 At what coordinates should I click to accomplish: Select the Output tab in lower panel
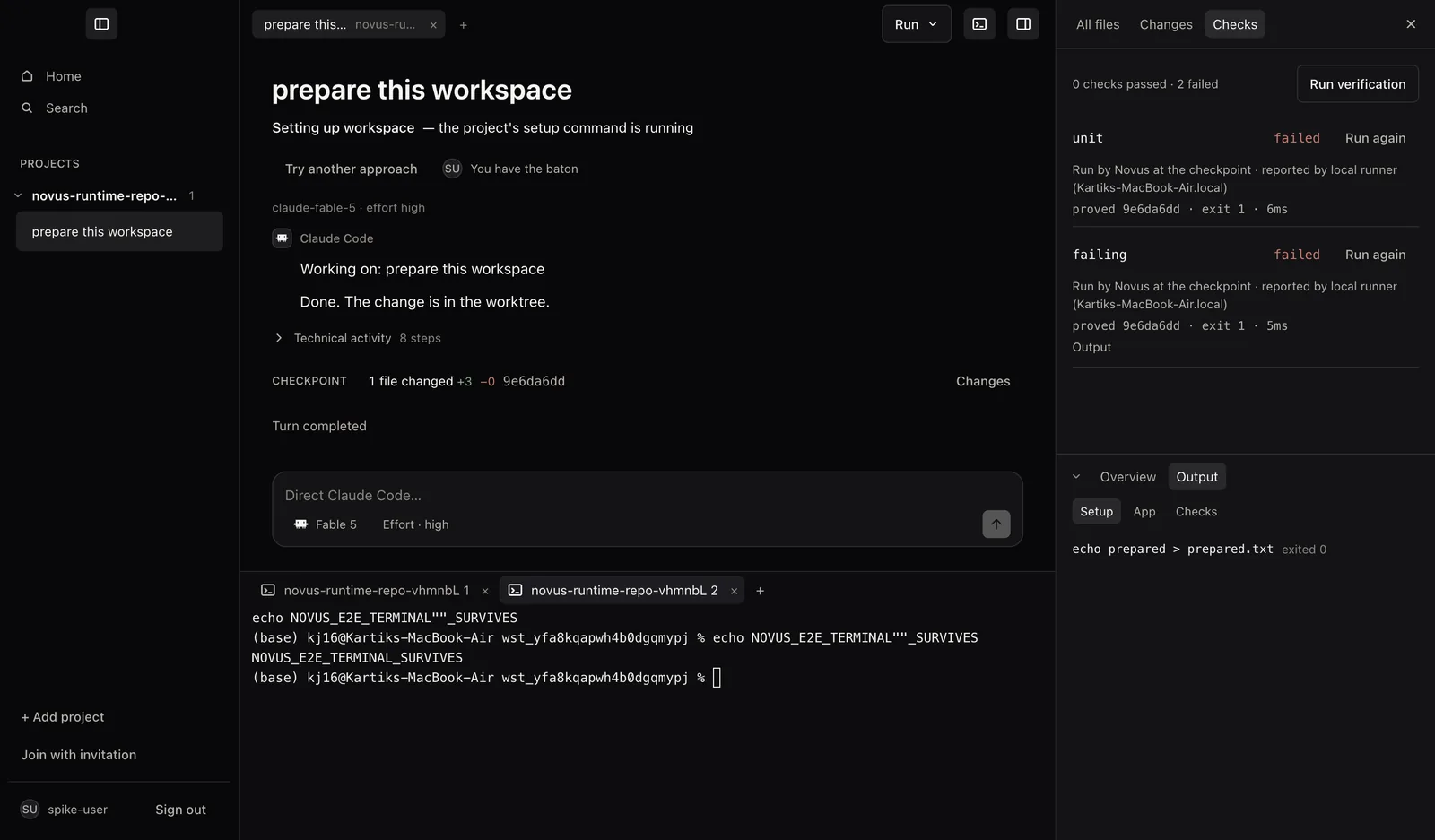tap(1197, 477)
